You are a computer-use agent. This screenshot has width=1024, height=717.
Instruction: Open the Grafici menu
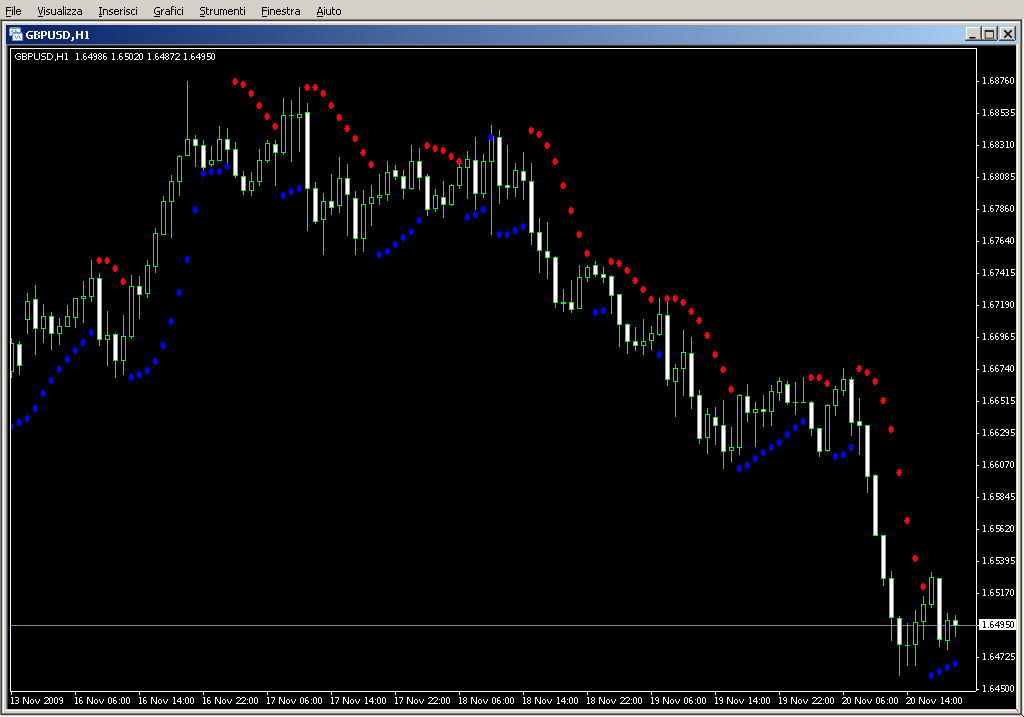tap(168, 11)
